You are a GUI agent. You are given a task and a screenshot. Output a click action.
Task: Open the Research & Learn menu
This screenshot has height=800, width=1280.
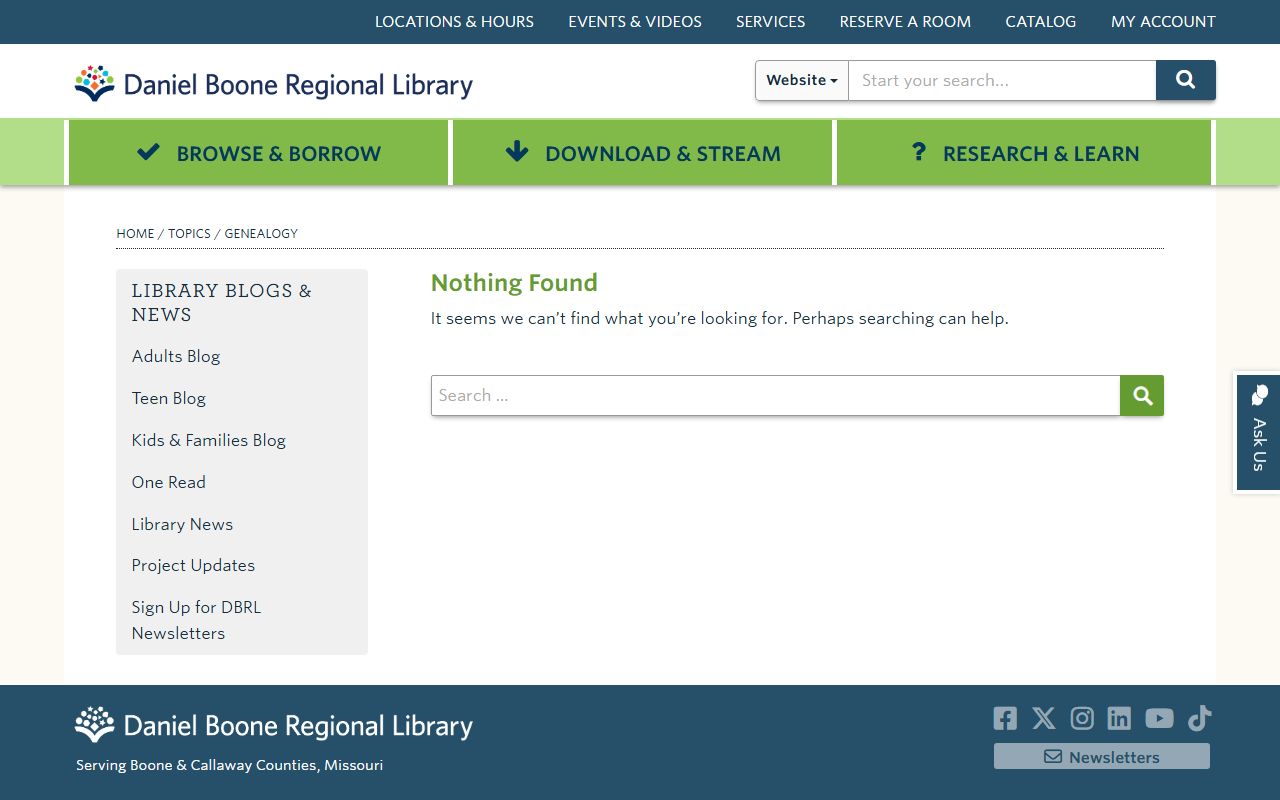(1025, 153)
